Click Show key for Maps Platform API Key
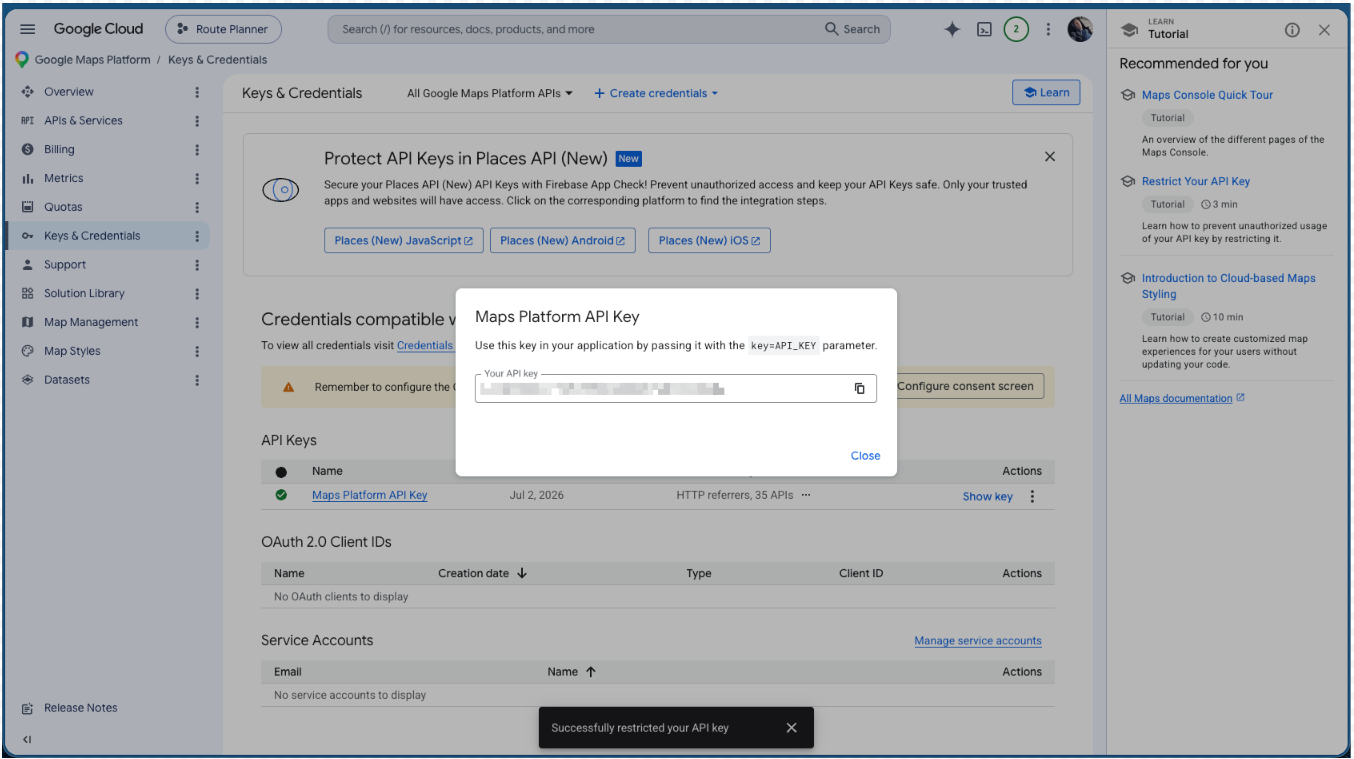The height and width of the screenshot is (759, 1354). (987, 496)
